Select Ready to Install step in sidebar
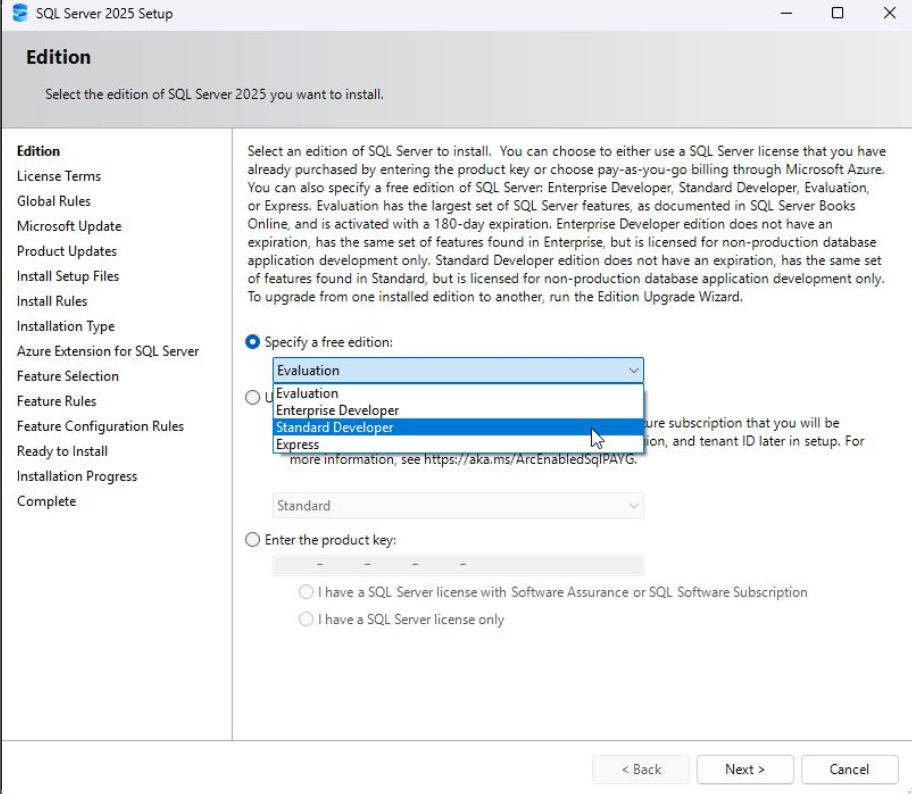Screen dimensions: 912x794 click(x=62, y=451)
